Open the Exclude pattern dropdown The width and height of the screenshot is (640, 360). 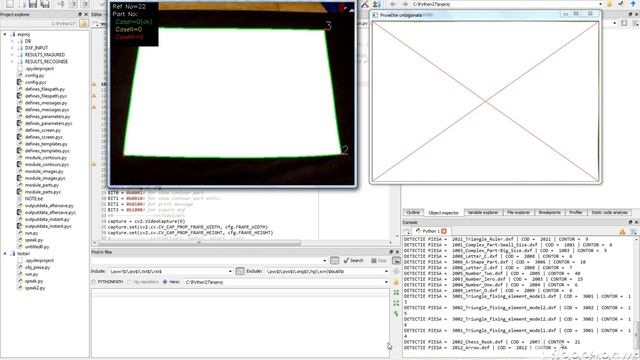click(x=386, y=271)
